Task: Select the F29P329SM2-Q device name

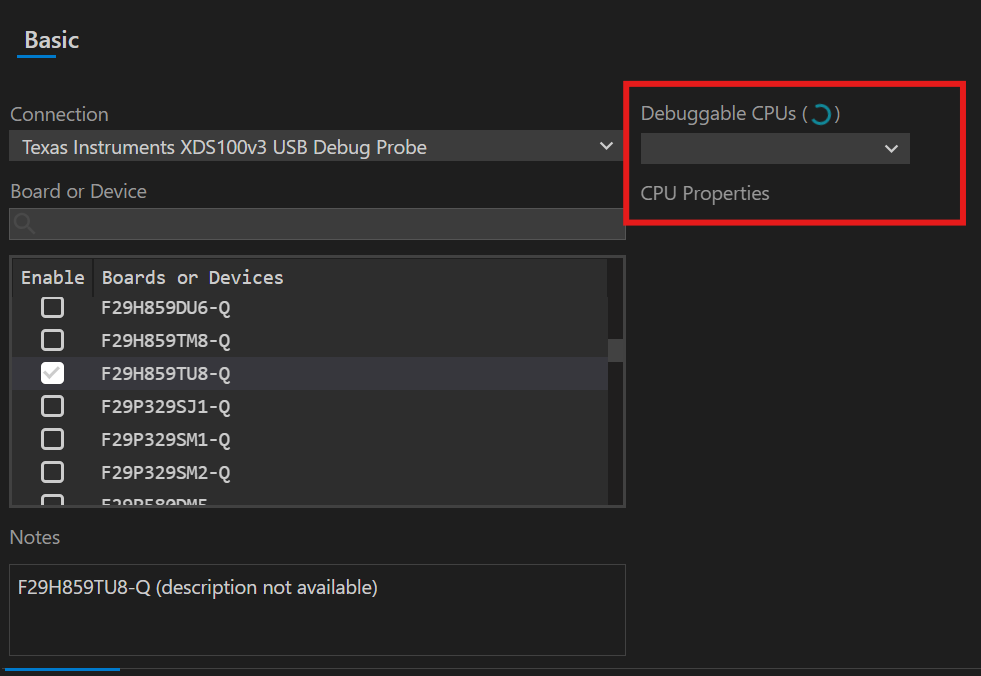Action: point(166,473)
